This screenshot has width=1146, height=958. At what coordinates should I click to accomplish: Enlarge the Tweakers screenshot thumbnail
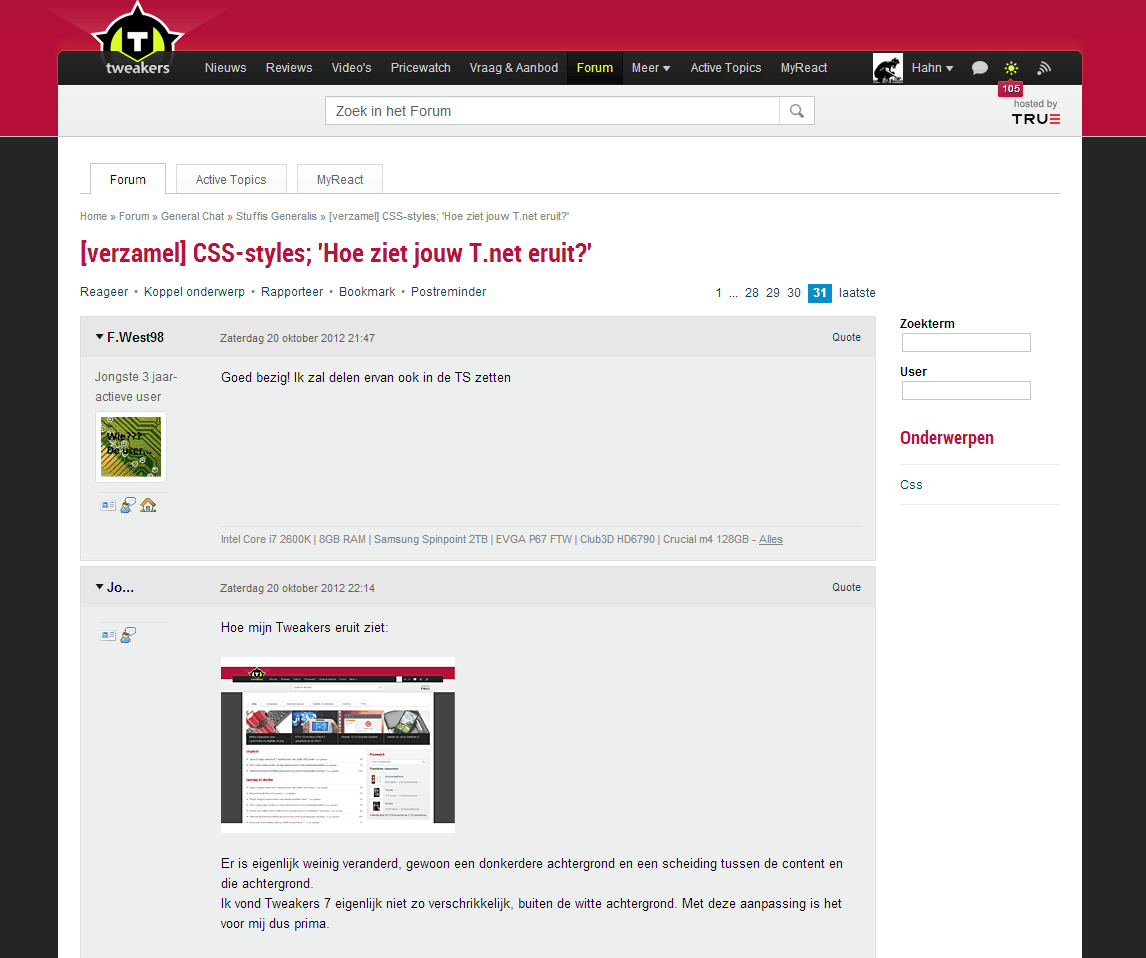tap(338, 745)
